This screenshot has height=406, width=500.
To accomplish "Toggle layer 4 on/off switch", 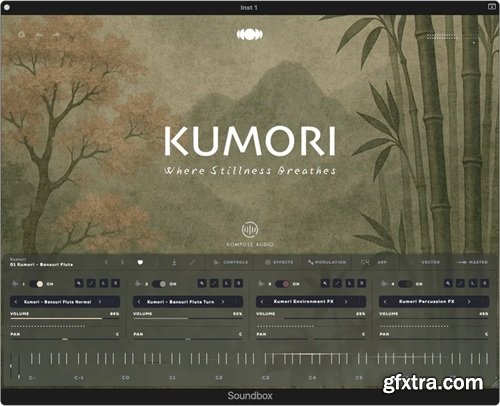I will [405, 284].
